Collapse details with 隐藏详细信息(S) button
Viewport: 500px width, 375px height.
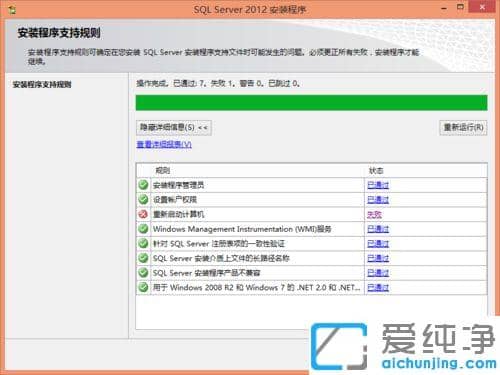(174, 128)
